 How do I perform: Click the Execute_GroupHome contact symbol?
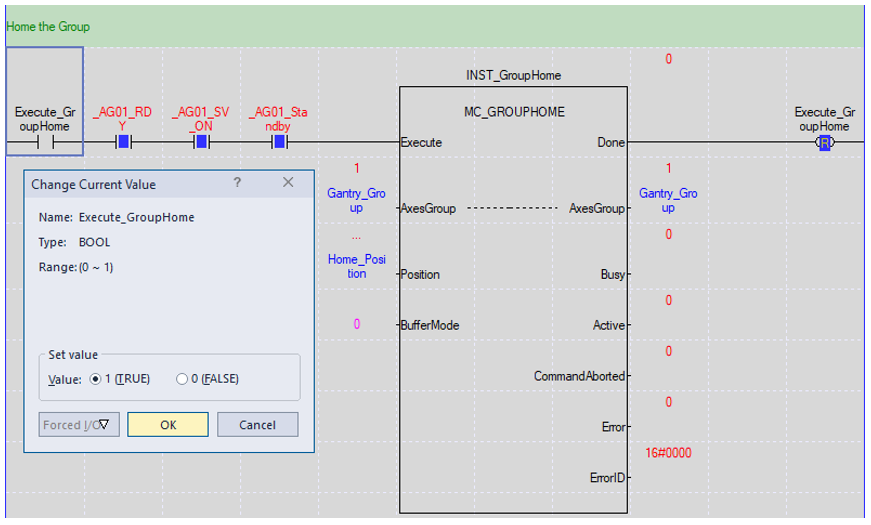(44, 142)
